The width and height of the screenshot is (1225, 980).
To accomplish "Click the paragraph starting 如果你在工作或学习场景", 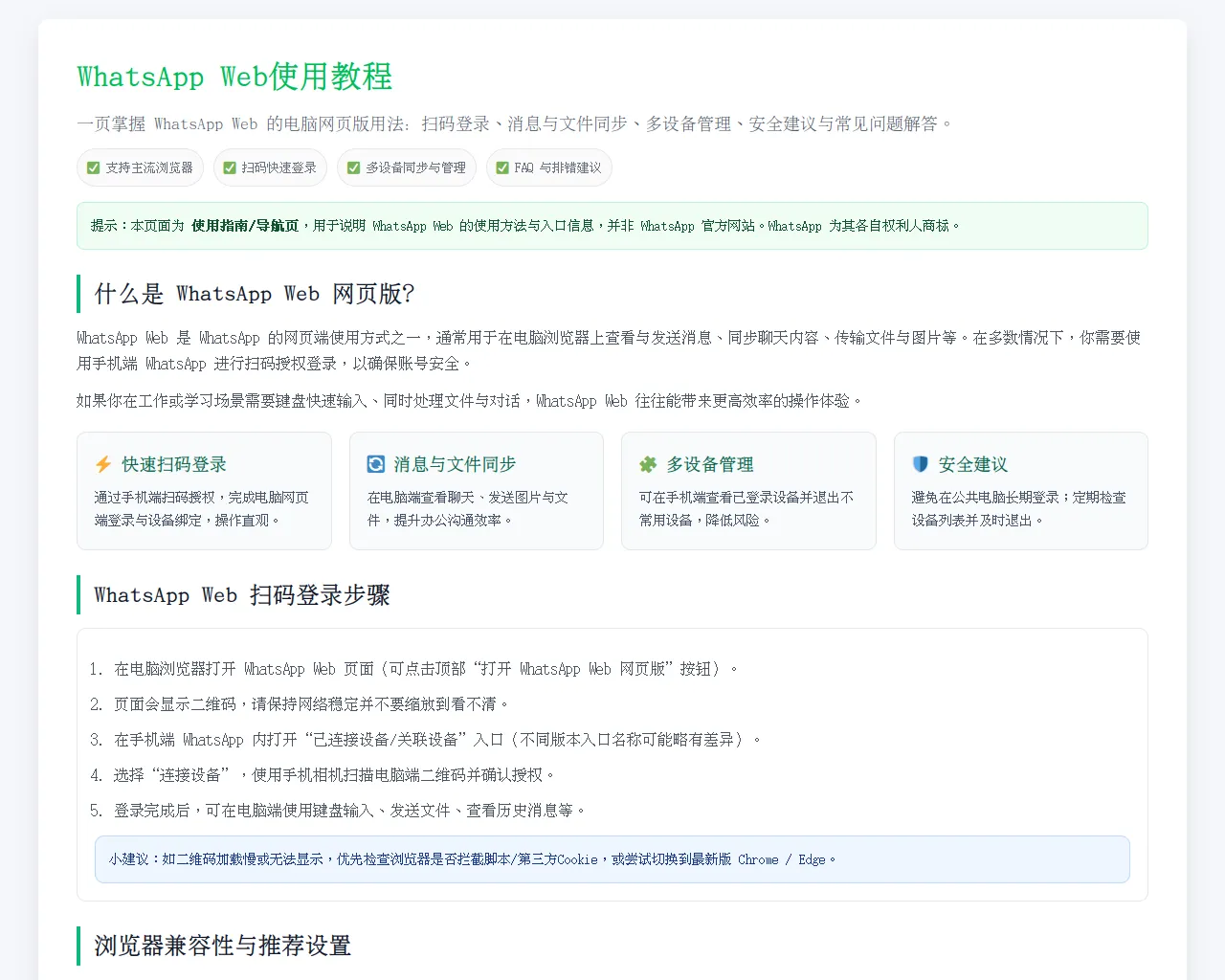I will coord(470,401).
